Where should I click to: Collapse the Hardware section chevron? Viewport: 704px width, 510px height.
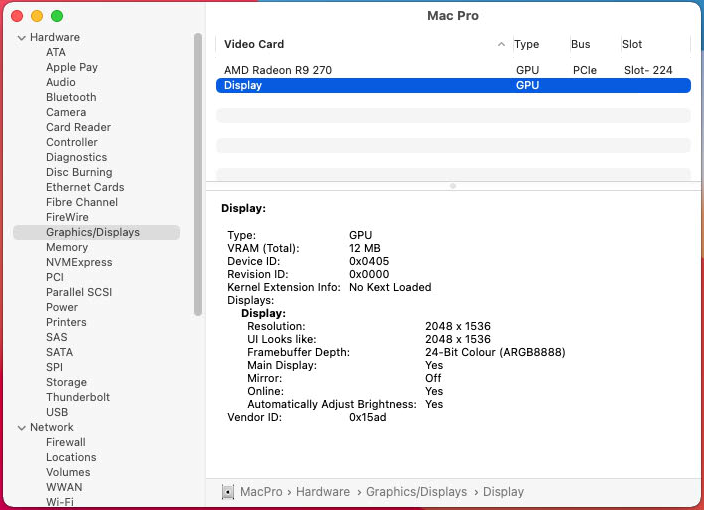pos(21,38)
